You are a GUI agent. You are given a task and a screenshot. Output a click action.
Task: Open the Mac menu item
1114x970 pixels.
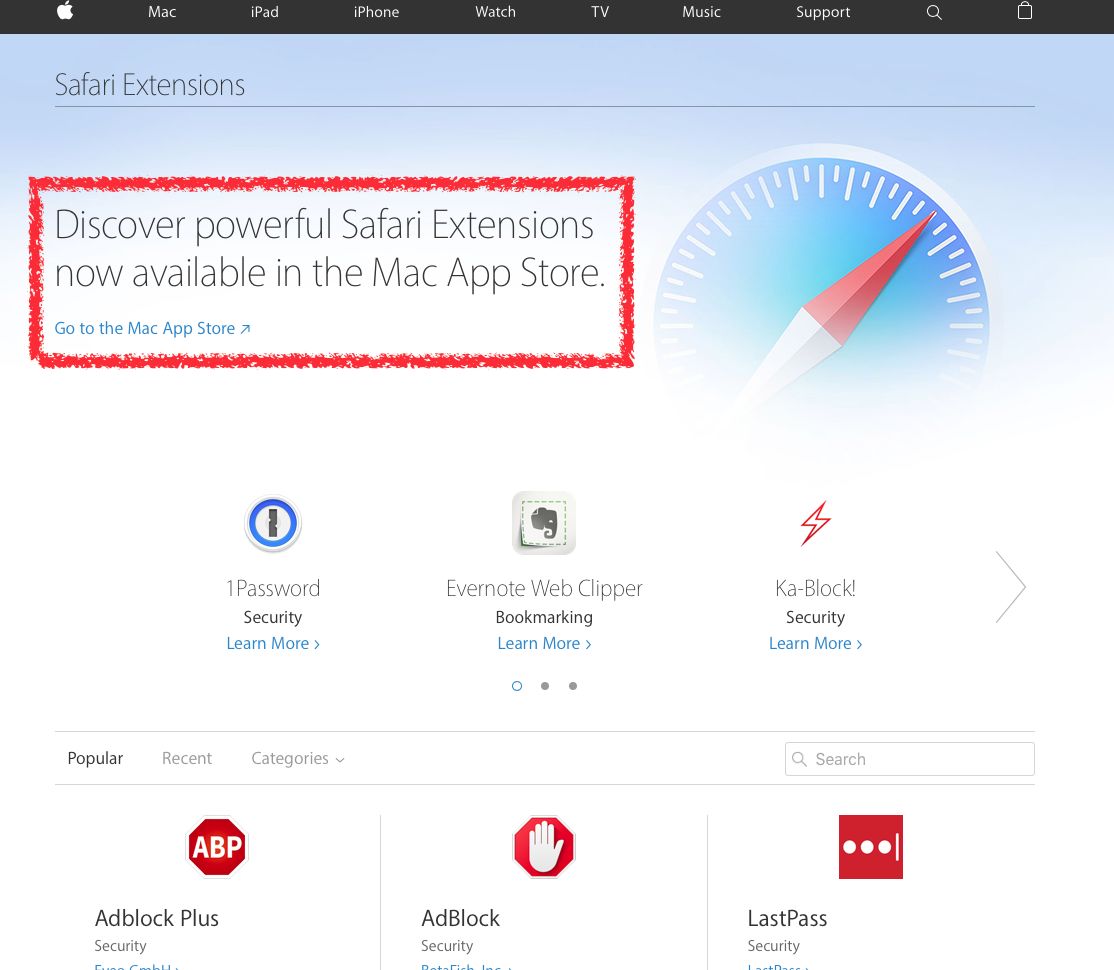[162, 11]
